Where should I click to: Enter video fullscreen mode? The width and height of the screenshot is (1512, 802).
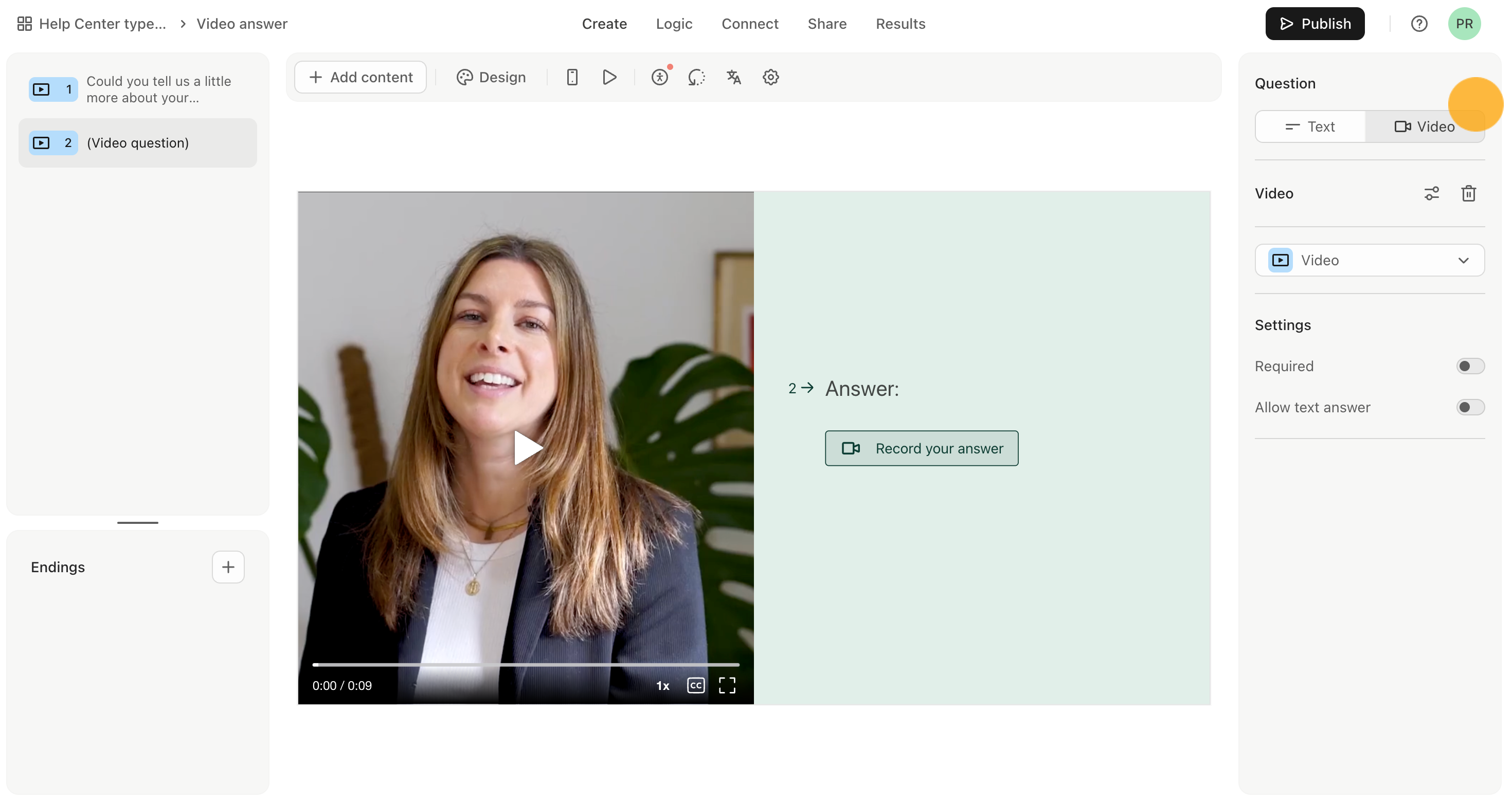pos(727,685)
